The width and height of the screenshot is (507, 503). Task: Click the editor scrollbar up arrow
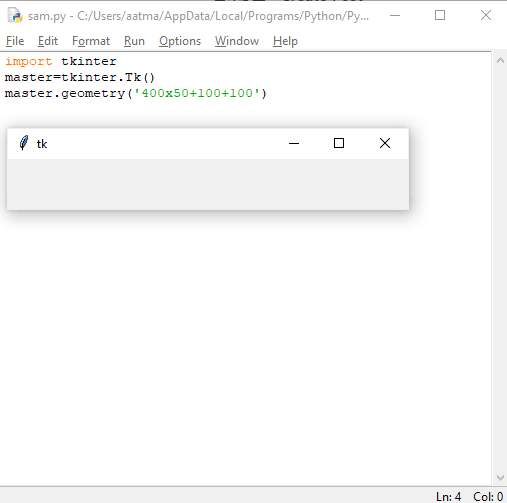click(x=500, y=60)
